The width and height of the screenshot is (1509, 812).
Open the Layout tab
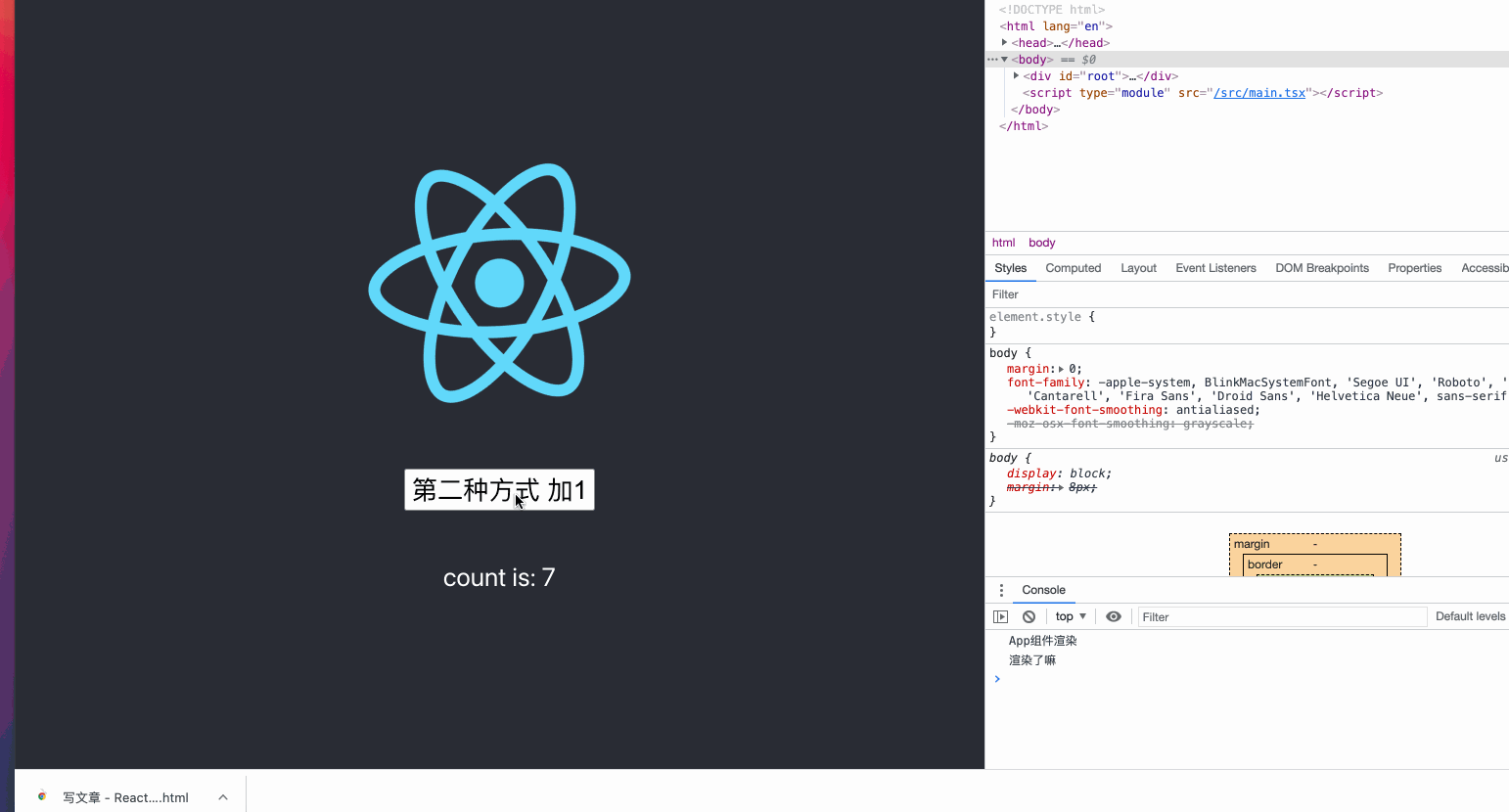pyautogui.click(x=1138, y=268)
